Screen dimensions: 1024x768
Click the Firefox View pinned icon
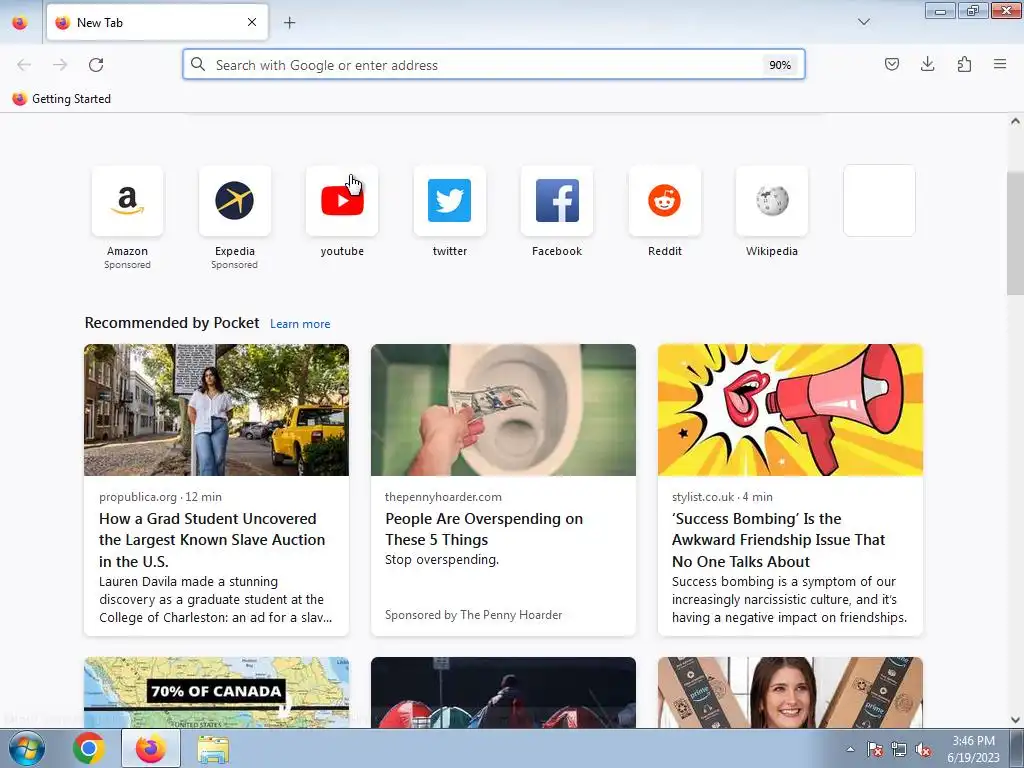click(20, 23)
